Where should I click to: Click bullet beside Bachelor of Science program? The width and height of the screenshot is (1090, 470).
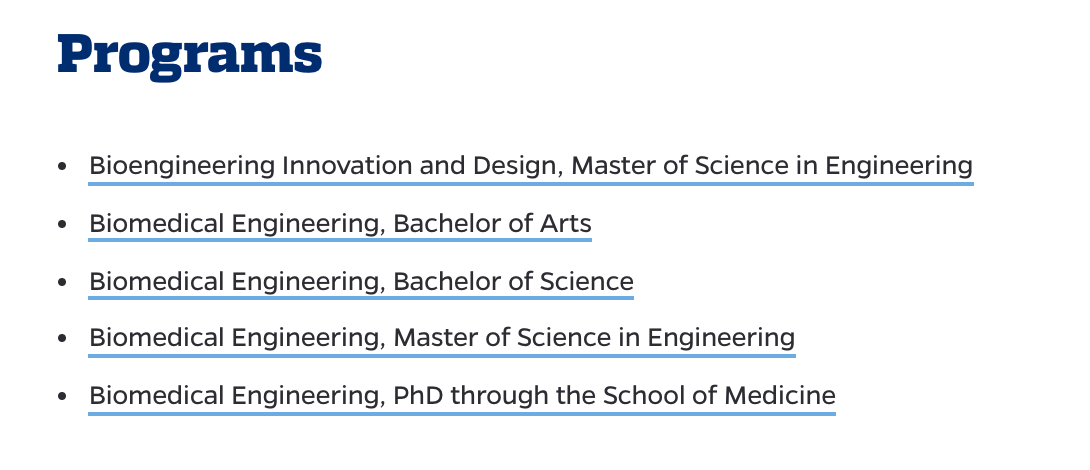(x=63, y=282)
